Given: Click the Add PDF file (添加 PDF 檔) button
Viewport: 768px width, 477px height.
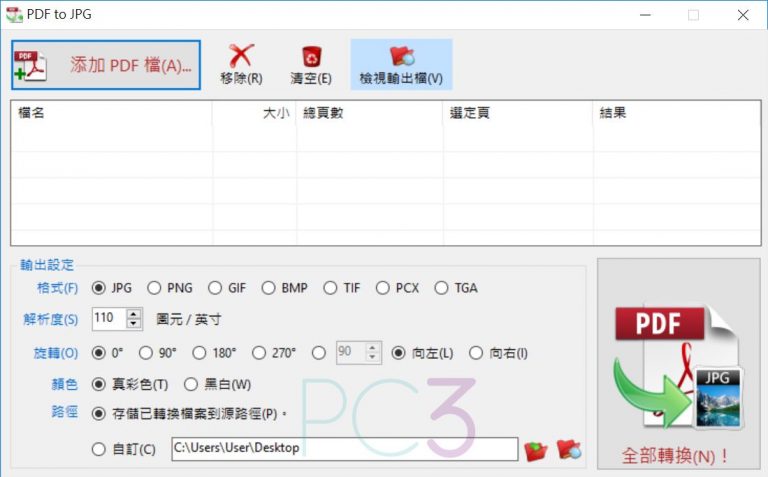Looking at the screenshot, I should pos(106,65).
